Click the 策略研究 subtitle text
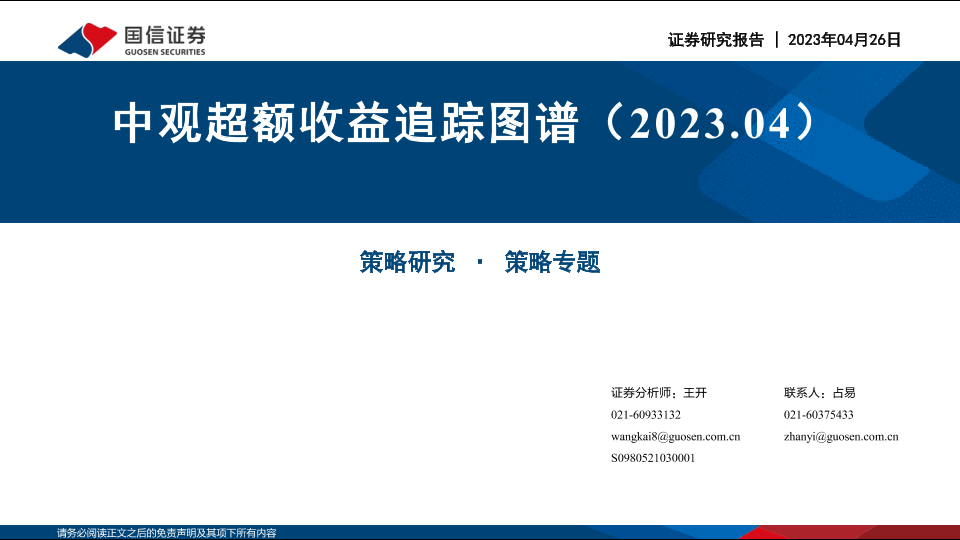Screen dimensions: 960x540 (x=407, y=262)
